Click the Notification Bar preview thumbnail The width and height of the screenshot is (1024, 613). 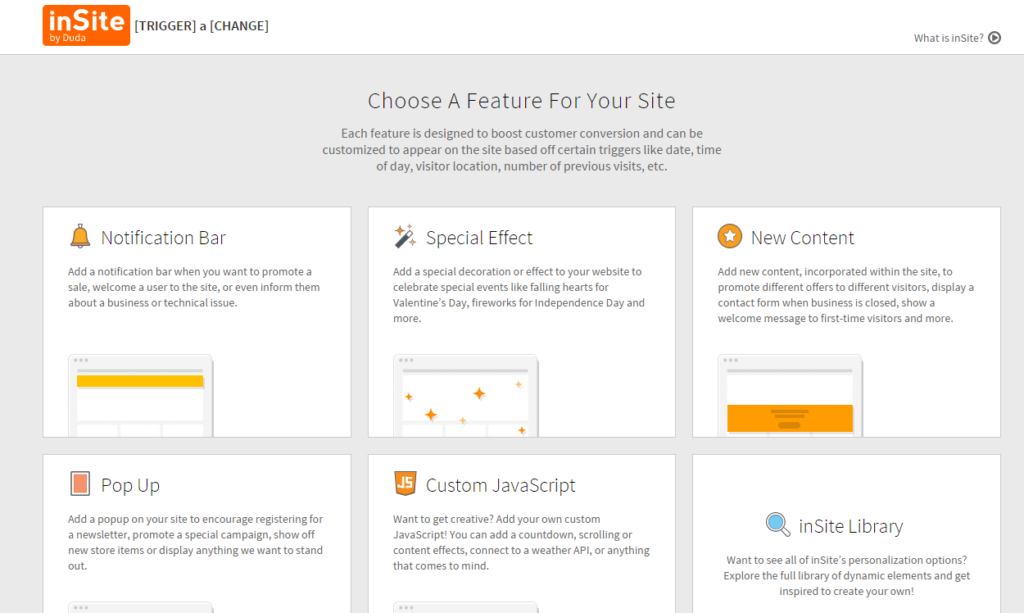pos(140,396)
